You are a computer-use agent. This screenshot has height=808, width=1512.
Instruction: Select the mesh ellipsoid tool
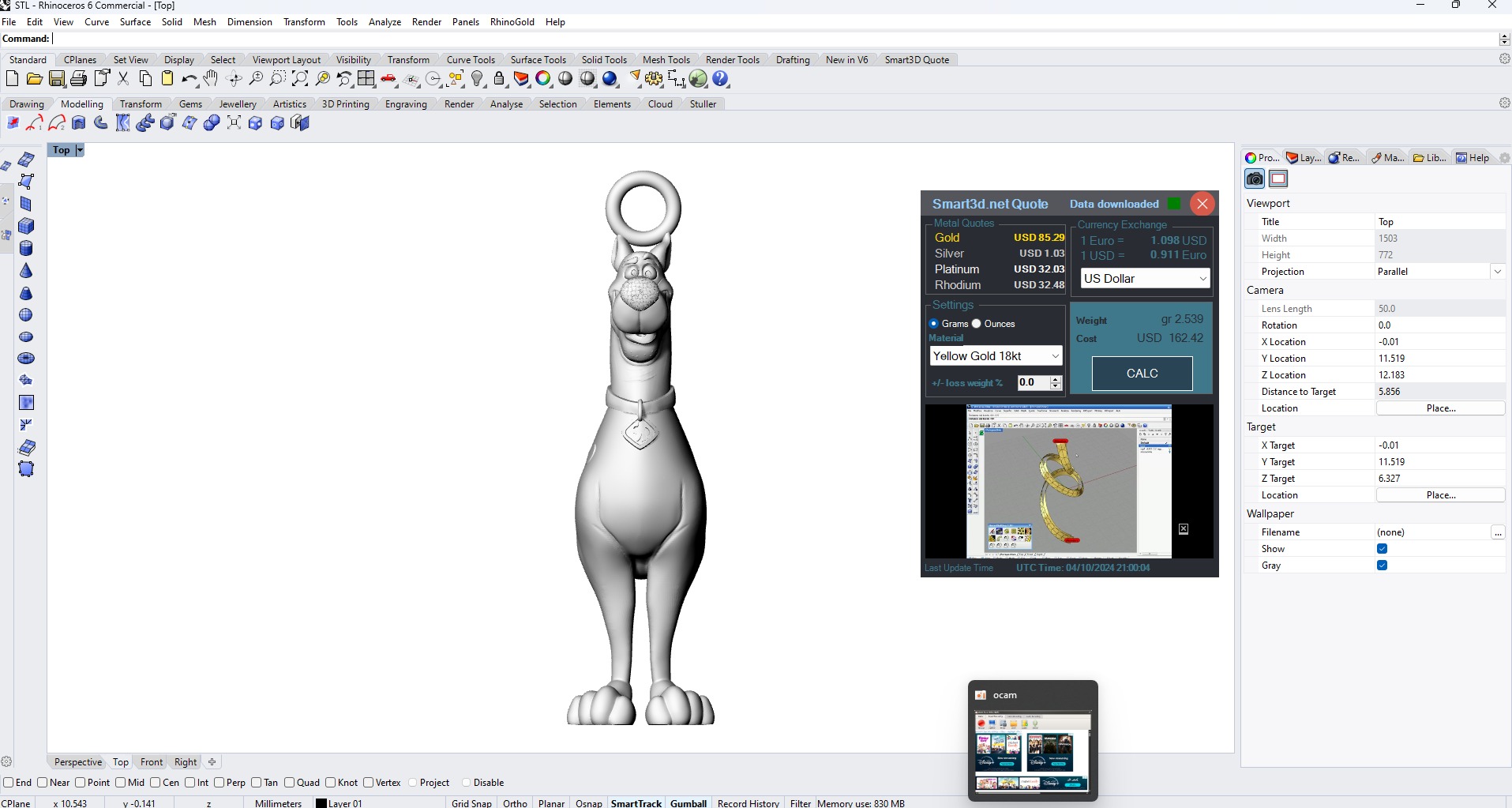click(x=26, y=336)
